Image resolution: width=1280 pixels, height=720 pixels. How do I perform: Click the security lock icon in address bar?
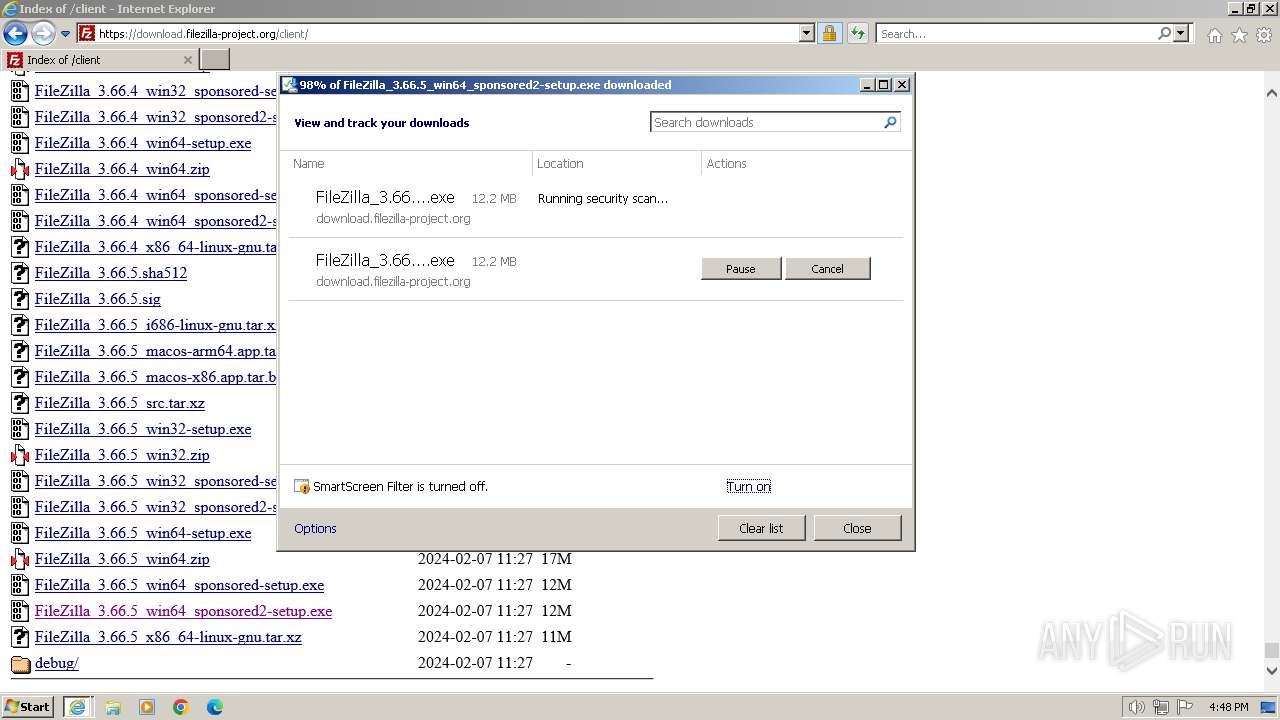(x=829, y=33)
